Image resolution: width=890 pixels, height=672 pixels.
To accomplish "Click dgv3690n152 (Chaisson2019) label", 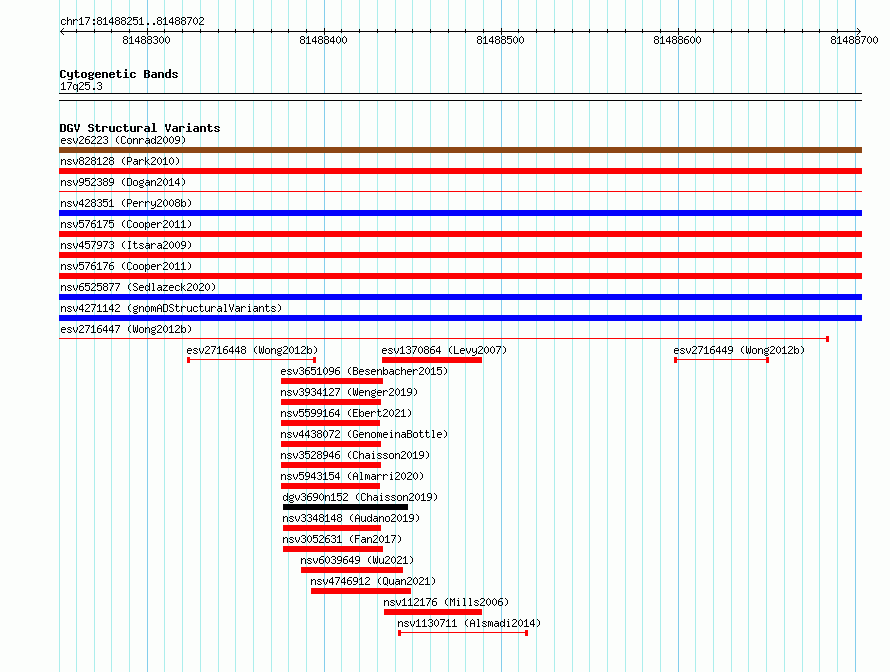I will (360, 497).
